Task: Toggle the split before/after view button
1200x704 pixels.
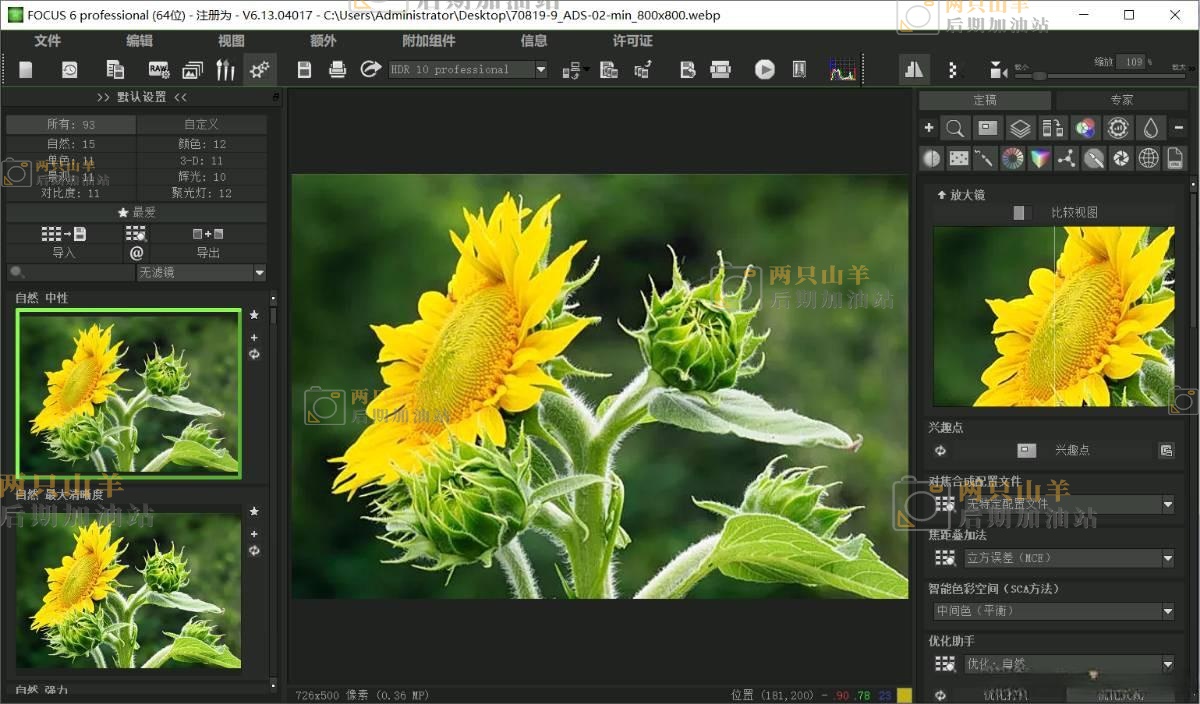Action: [913, 69]
